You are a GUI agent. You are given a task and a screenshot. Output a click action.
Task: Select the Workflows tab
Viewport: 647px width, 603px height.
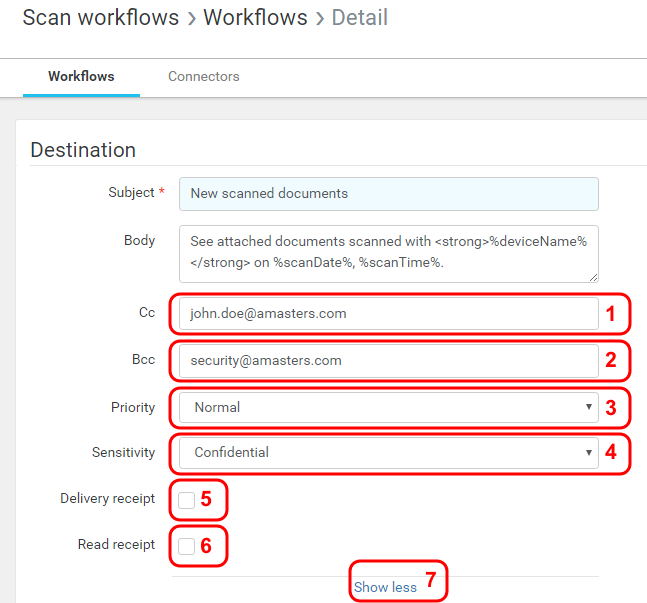pyautogui.click(x=81, y=76)
